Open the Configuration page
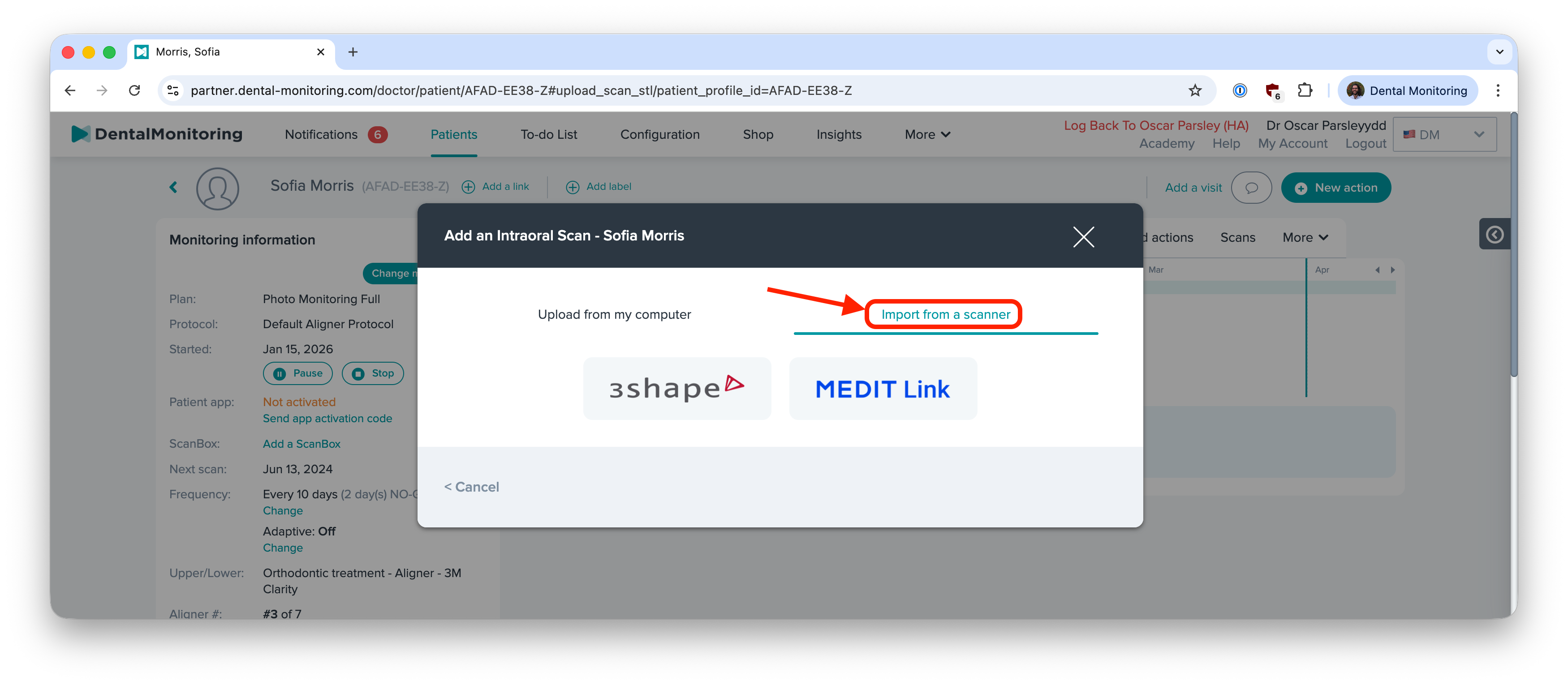 click(660, 134)
